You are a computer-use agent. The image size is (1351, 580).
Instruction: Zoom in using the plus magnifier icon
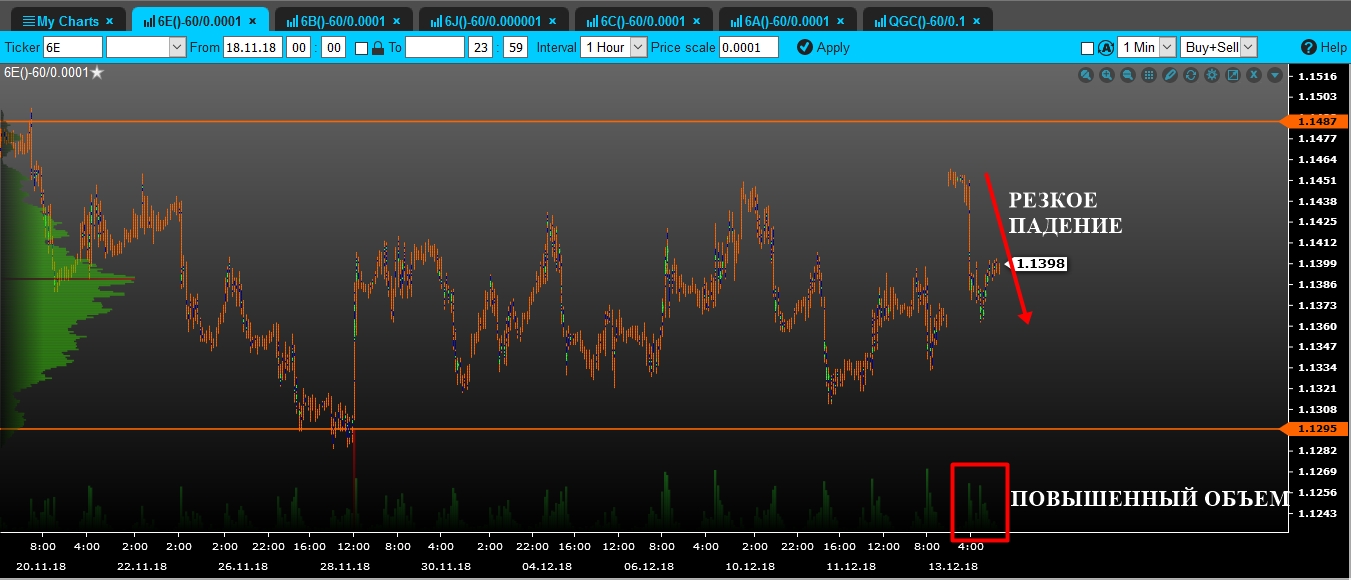click(x=1107, y=75)
